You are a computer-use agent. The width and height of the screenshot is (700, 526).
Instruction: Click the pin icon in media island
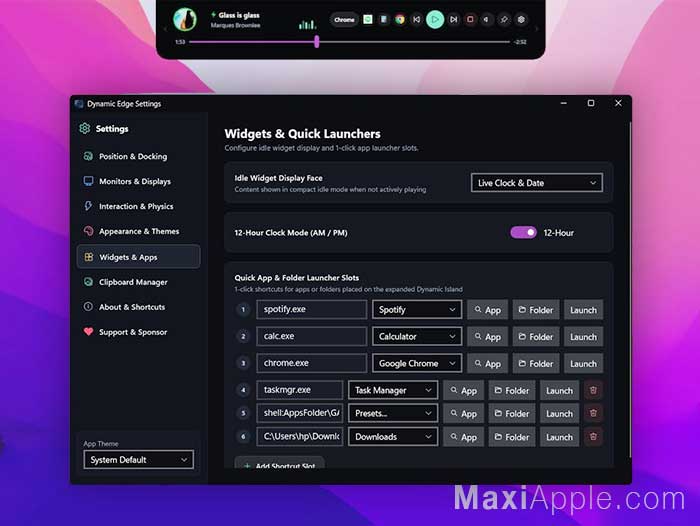[x=504, y=20]
